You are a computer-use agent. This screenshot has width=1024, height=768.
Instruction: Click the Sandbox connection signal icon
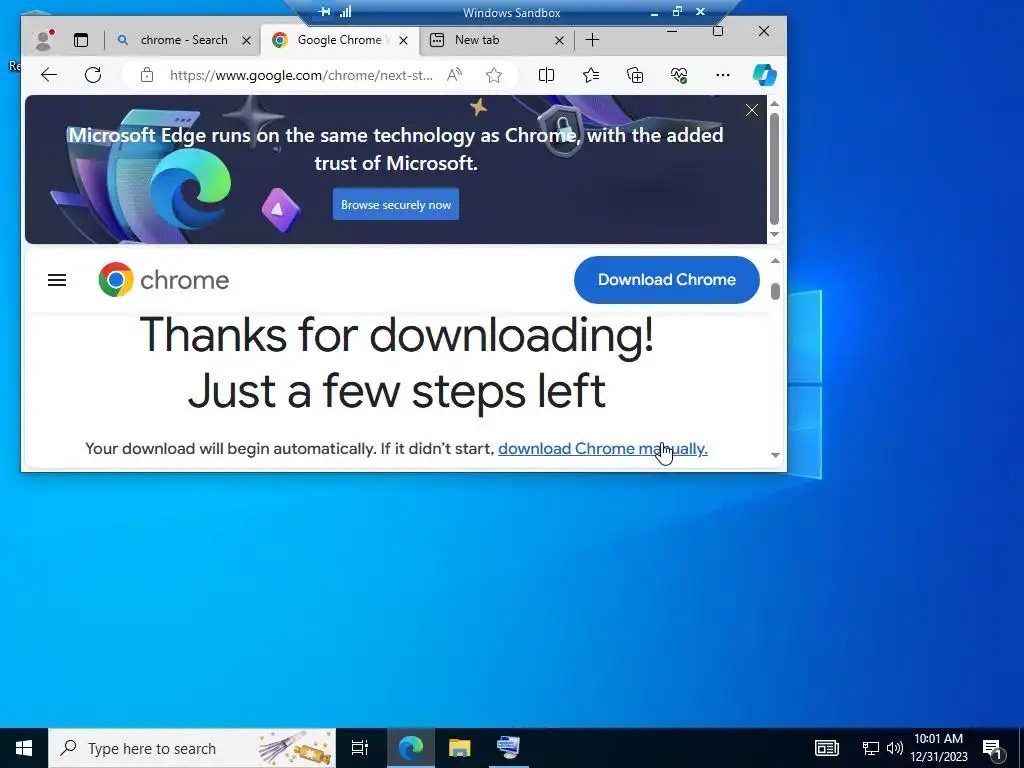pyautogui.click(x=345, y=11)
